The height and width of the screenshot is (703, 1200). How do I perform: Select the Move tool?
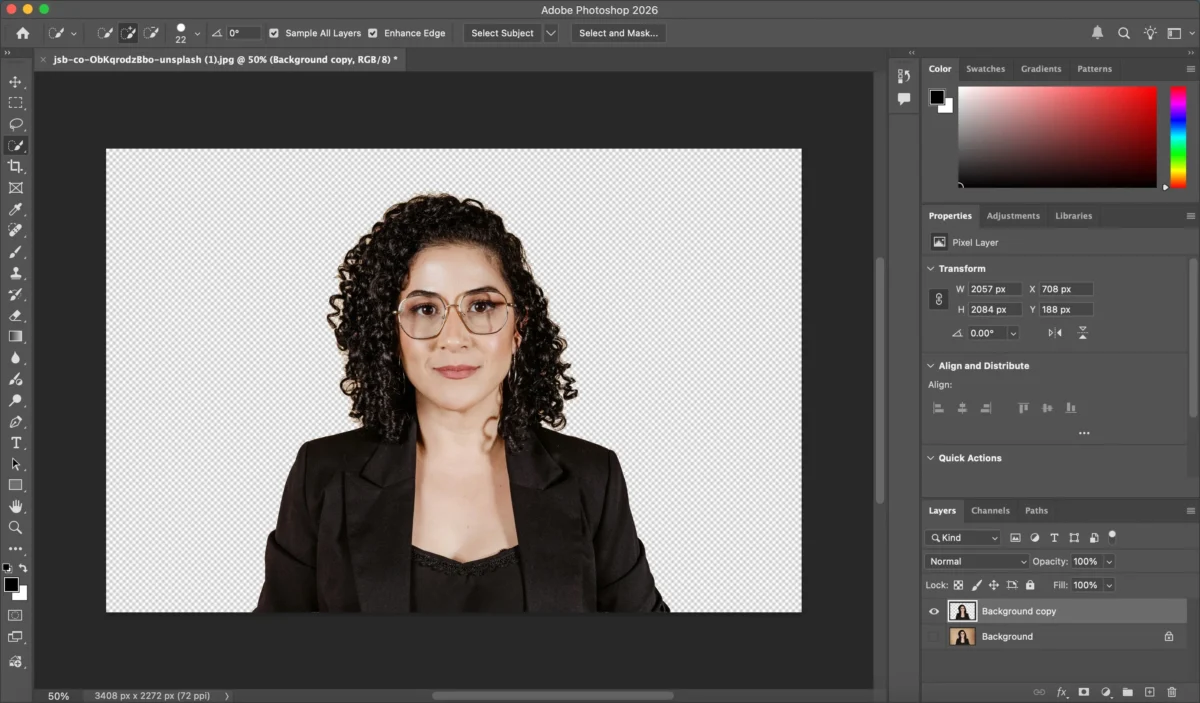[15, 82]
